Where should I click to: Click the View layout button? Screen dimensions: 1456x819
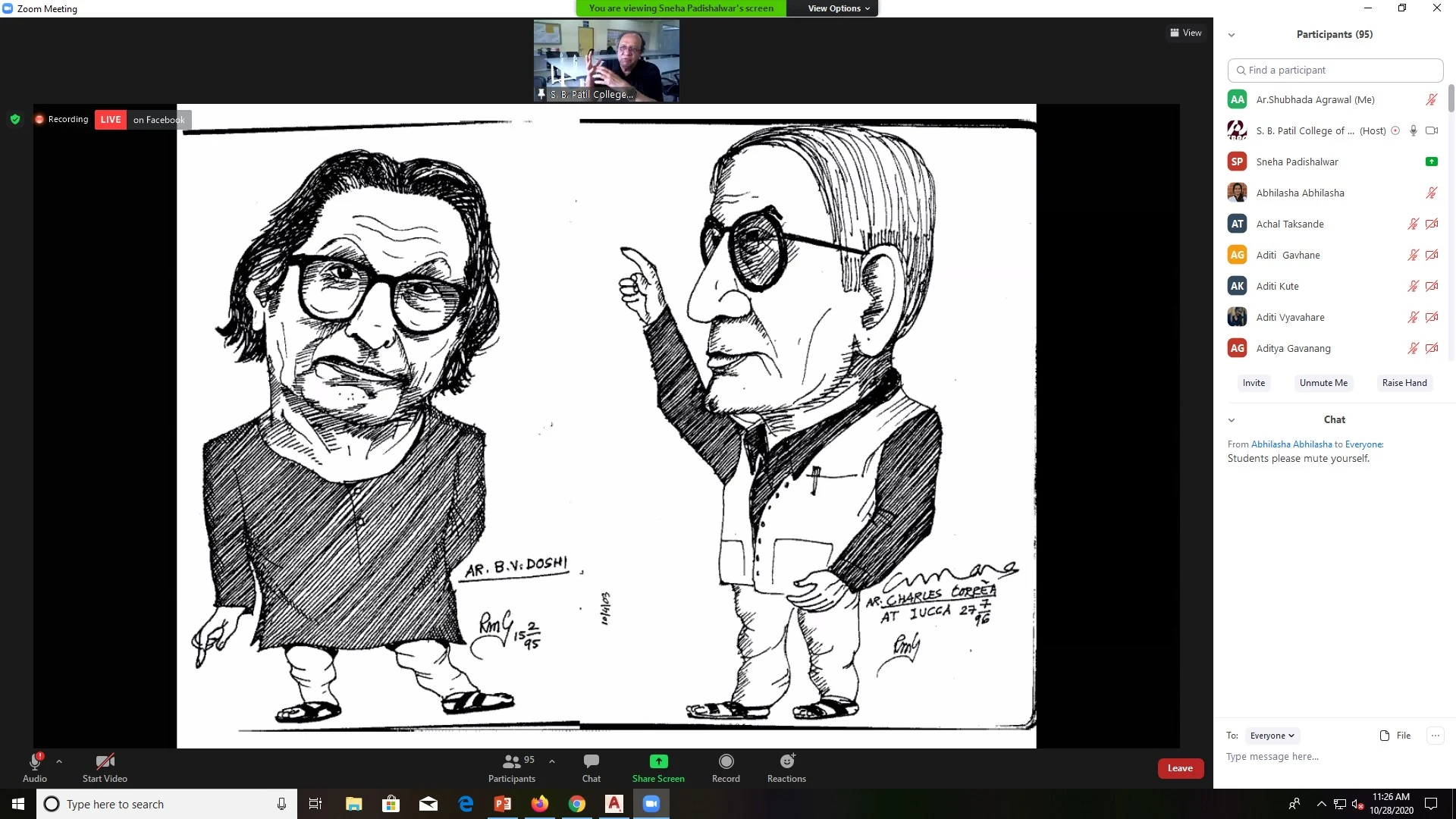click(1186, 33)
